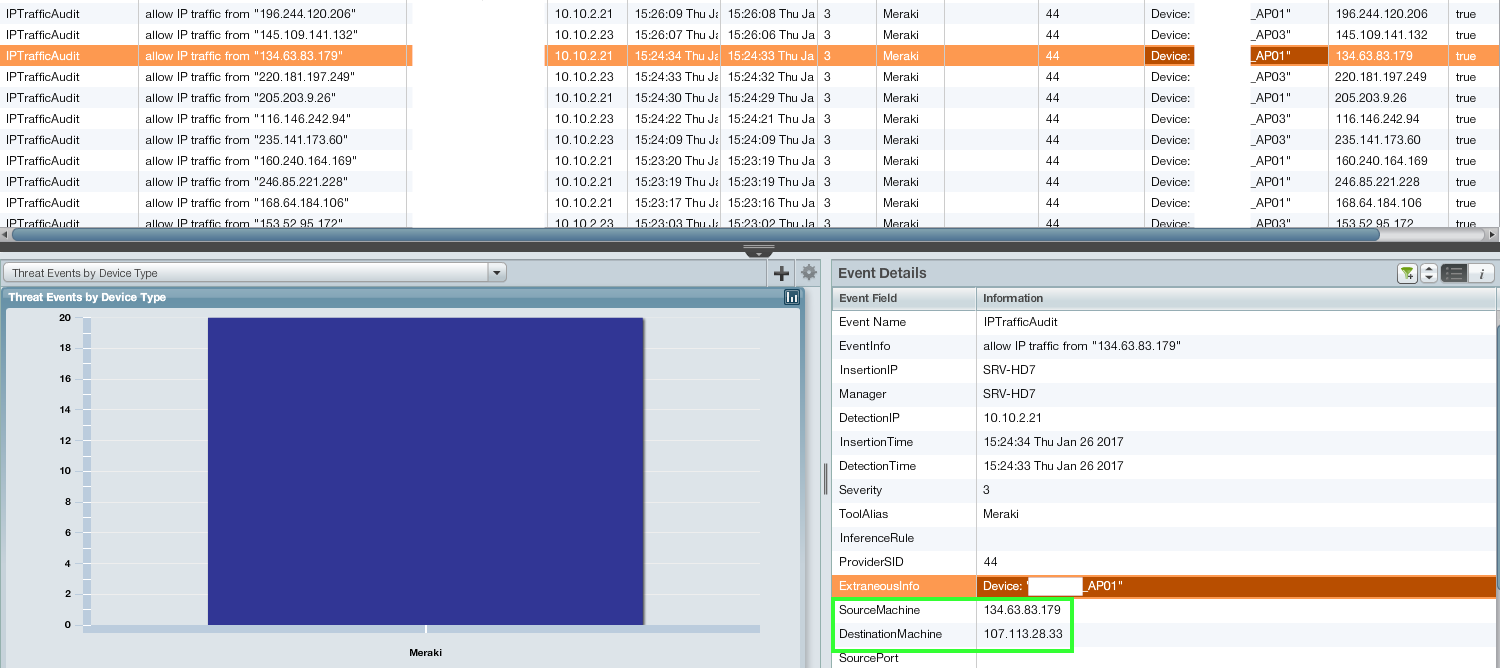Viewport: 1500px width, 668px height.
Task: Select the InsertionTime field row
Action: pyautogui.click(x=1164, y=442)
